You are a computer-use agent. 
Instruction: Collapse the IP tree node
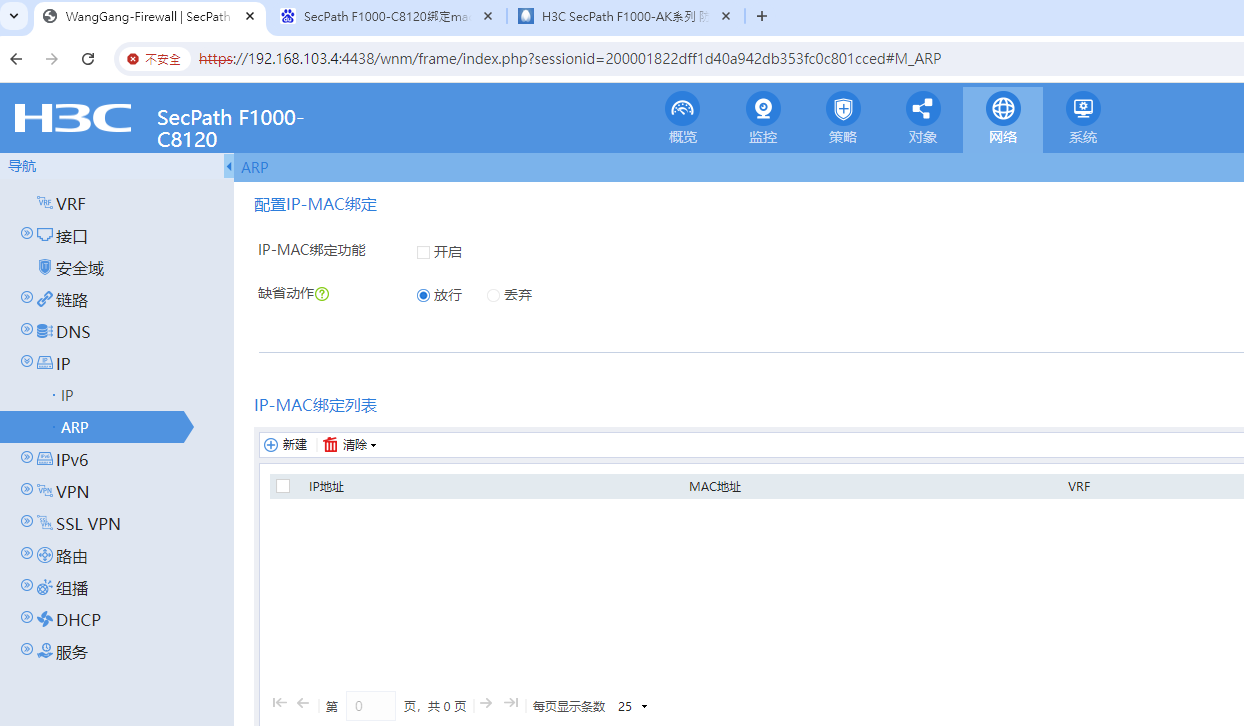pos(27,361)
